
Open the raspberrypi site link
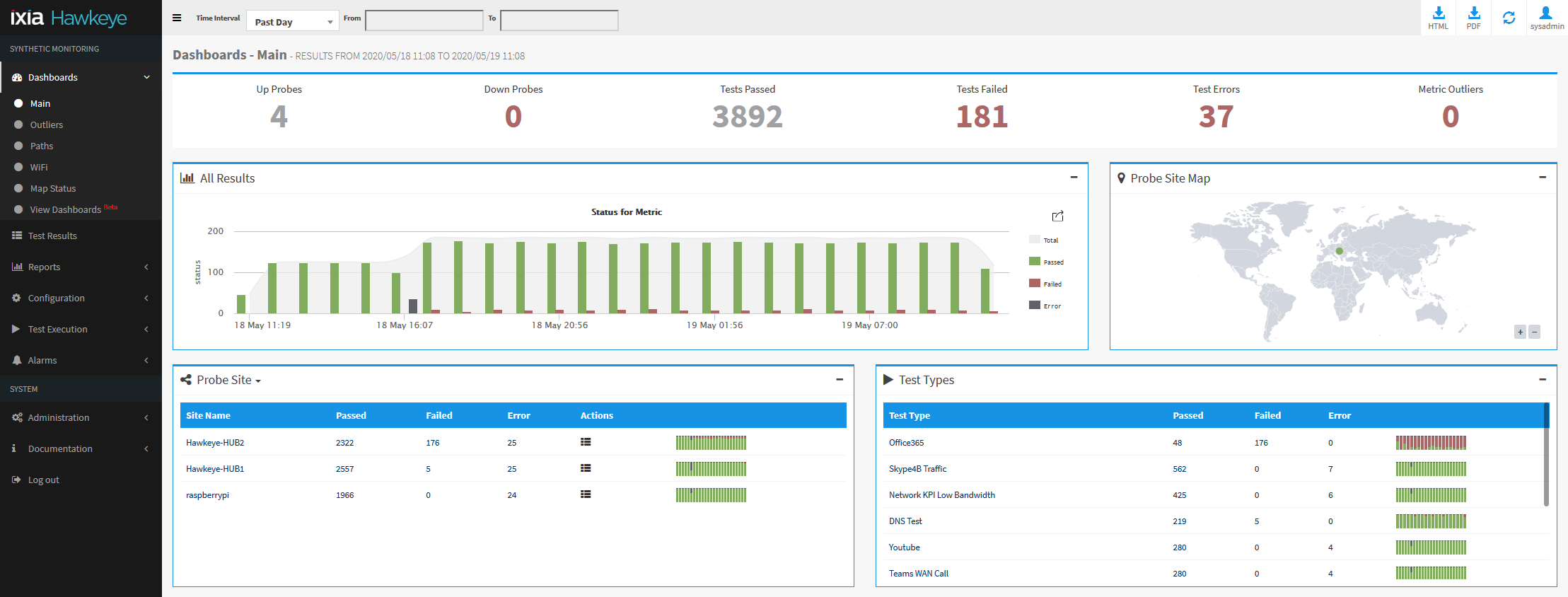pos(207,495)
